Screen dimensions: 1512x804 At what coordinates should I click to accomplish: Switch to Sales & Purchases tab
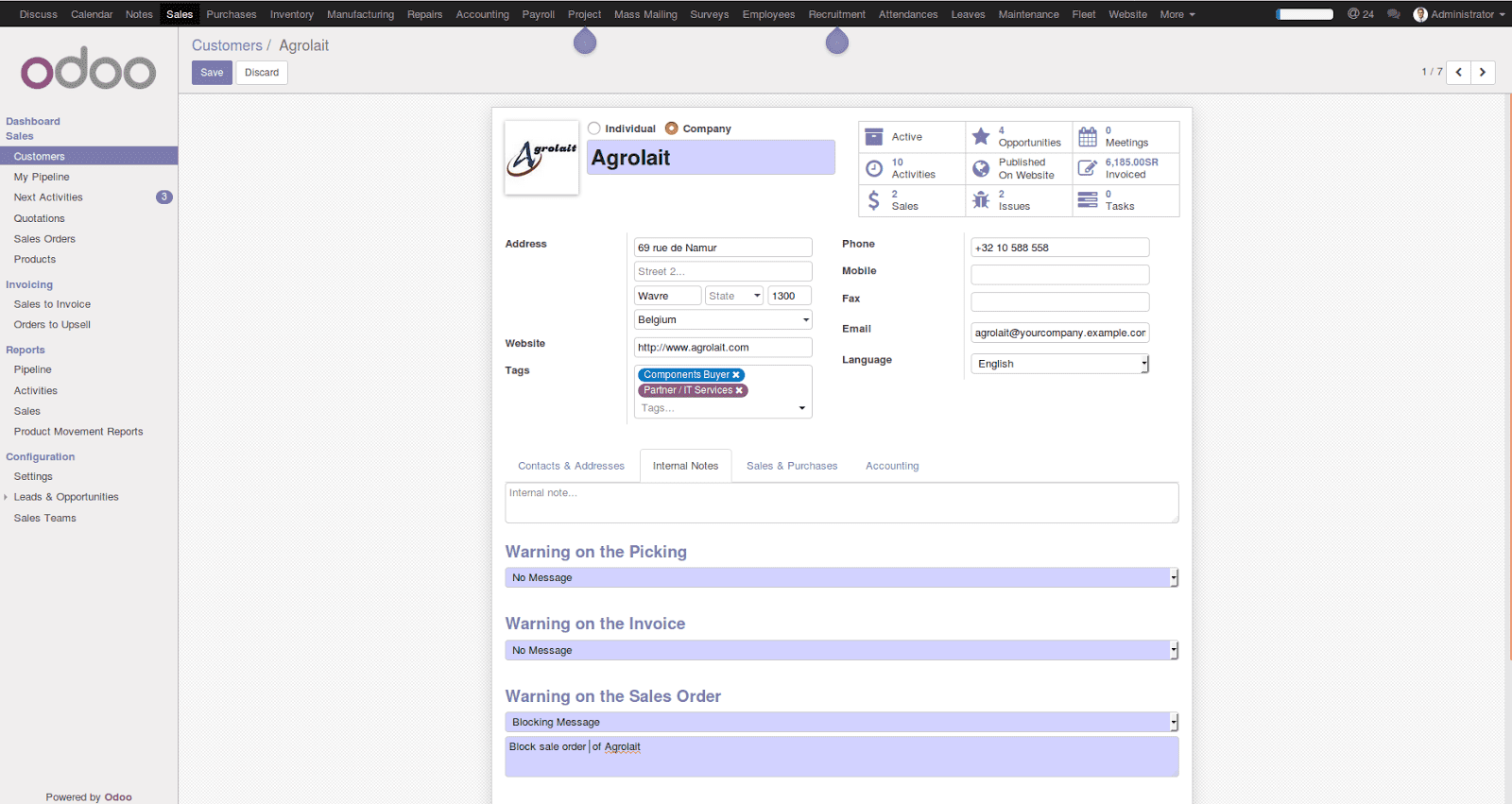pyautogui.click(x=792, y=466)
